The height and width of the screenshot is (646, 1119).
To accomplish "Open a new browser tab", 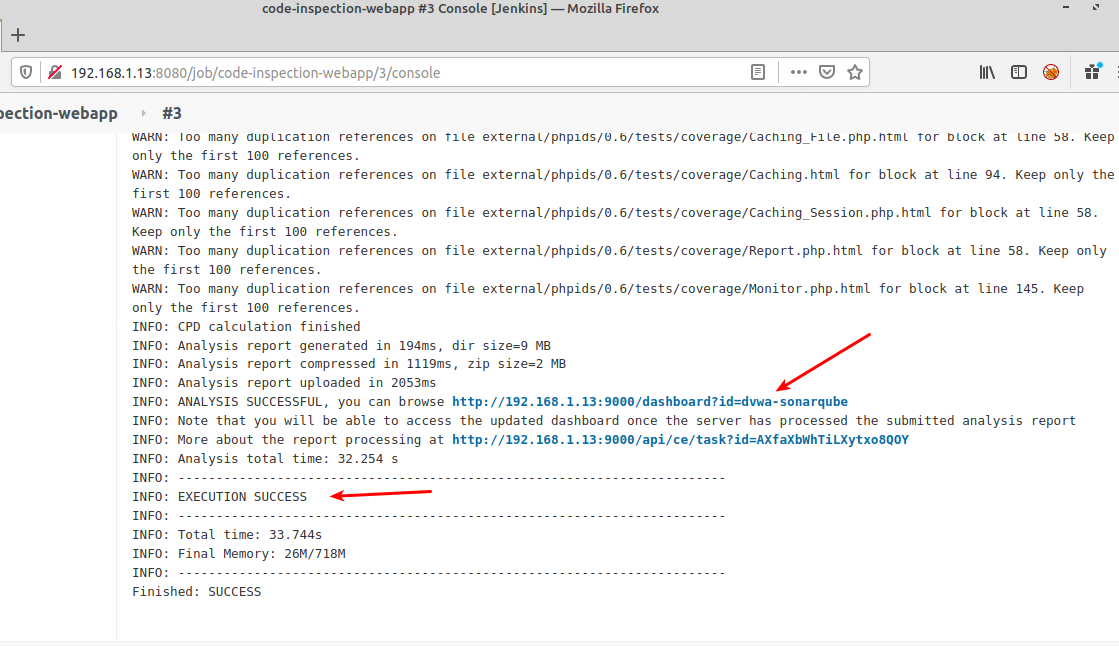I will pyautogui.click(x=18, y=35).
